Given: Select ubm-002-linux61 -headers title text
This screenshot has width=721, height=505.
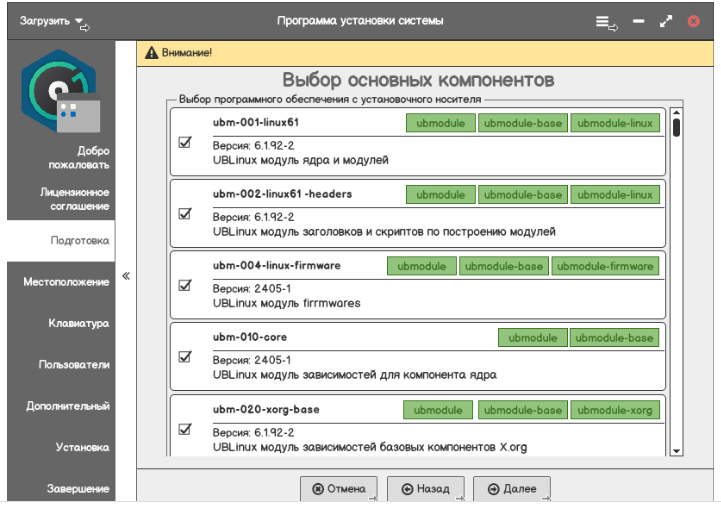Looking at the screenshot, I should (x=282, y=194).
